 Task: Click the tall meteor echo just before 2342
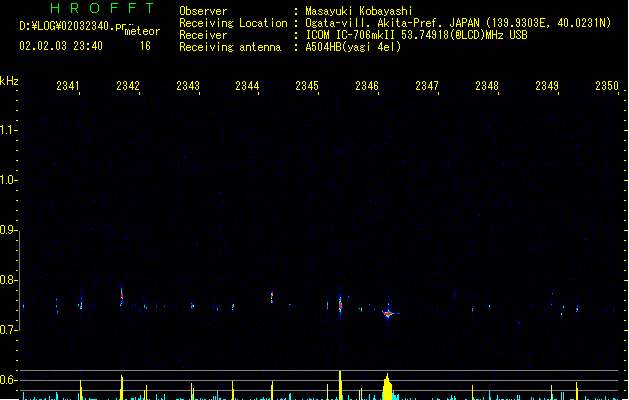(x=122, y=296)
